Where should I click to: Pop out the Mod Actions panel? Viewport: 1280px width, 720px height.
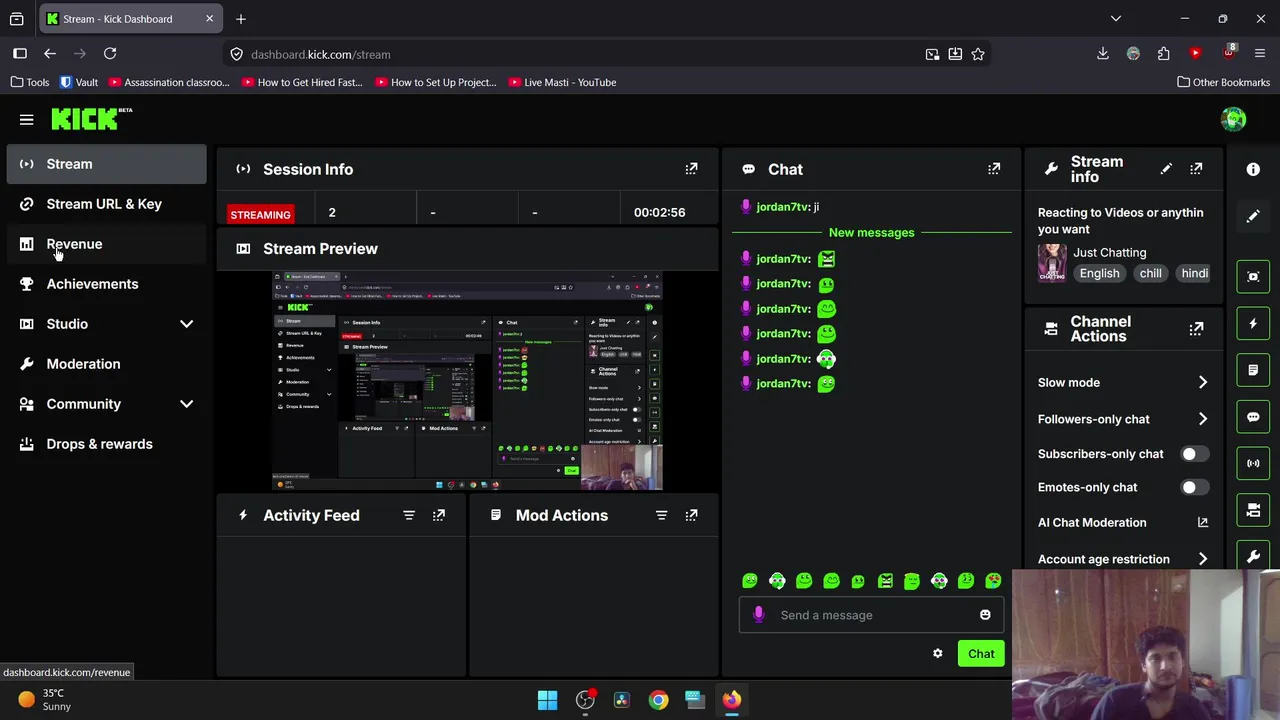[691, 515]
